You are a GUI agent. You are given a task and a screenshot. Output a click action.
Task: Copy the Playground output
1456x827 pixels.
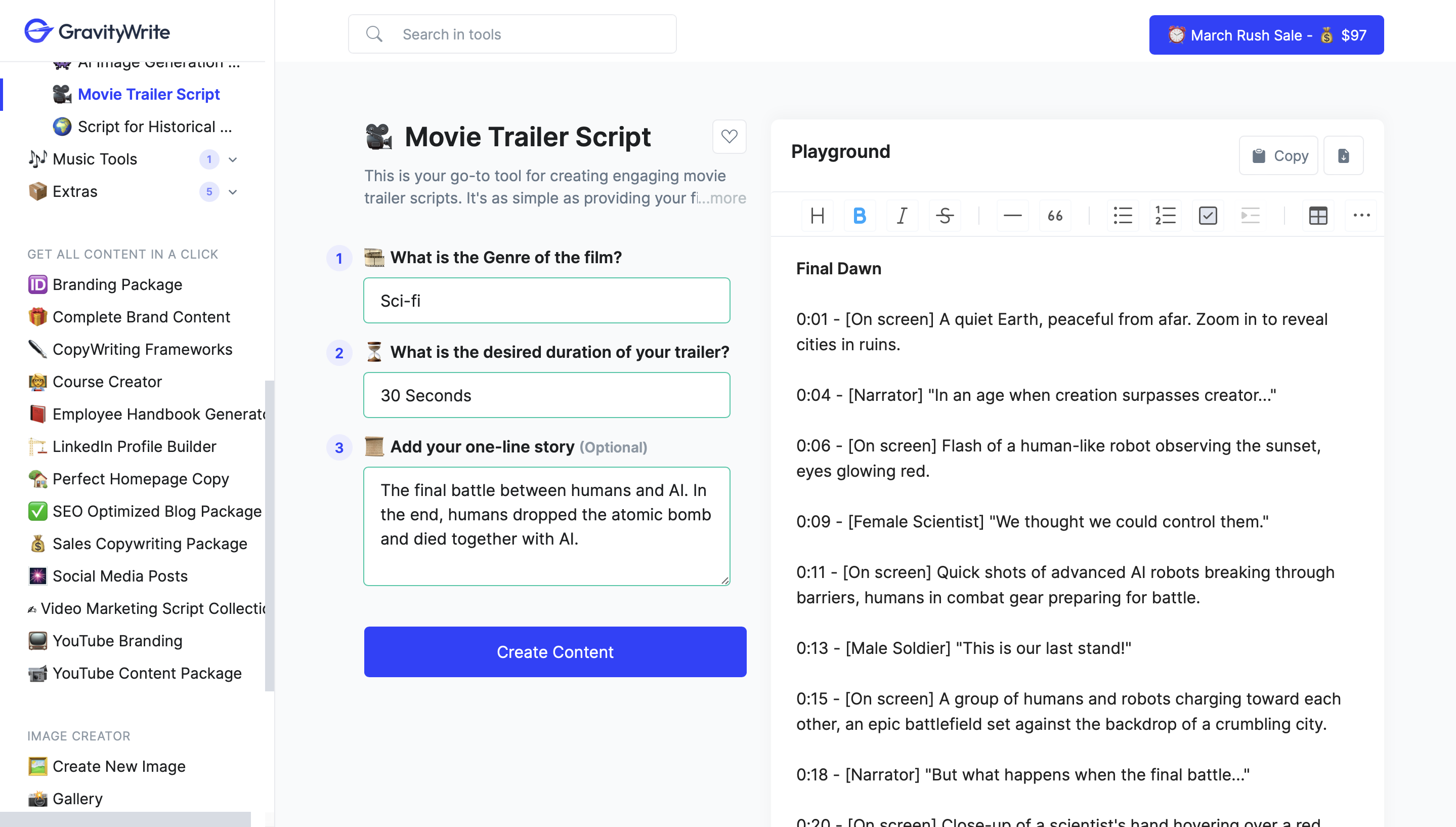pyautogui.click(x=1278, y=155)
